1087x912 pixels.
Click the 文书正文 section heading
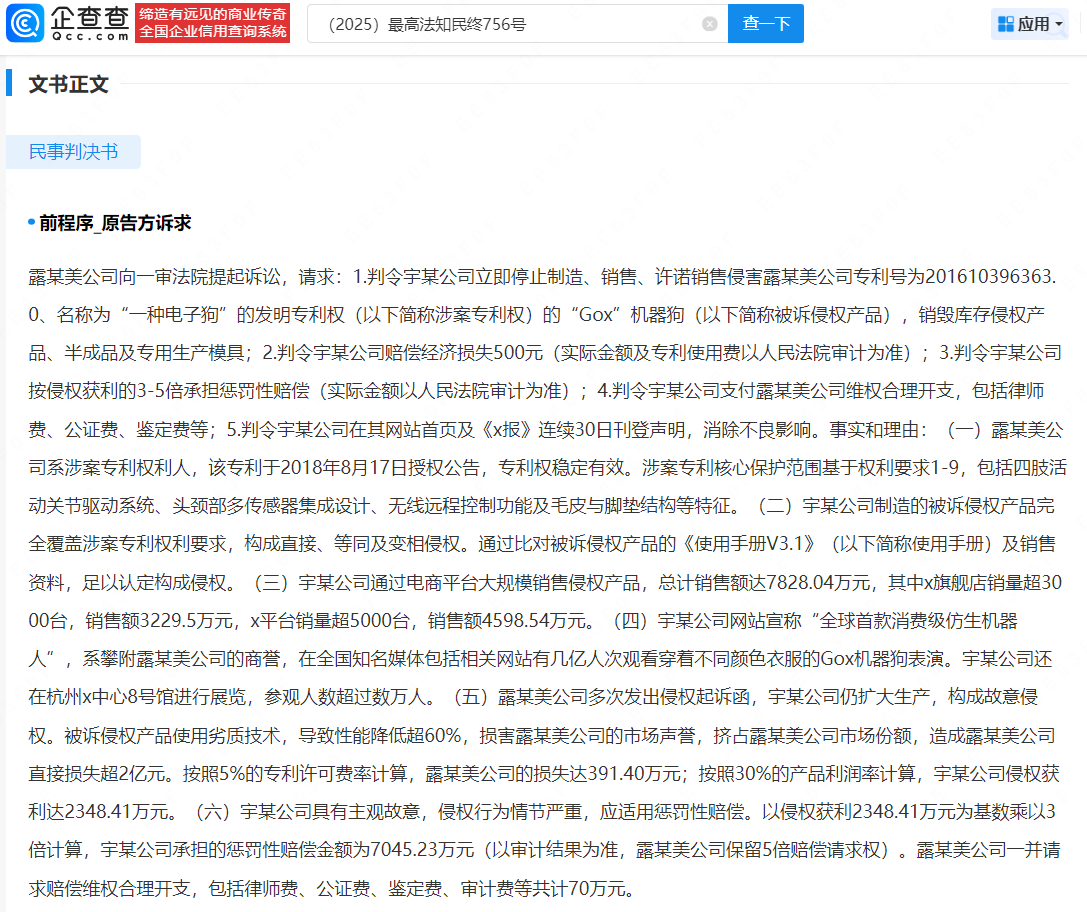click(68, 85)
